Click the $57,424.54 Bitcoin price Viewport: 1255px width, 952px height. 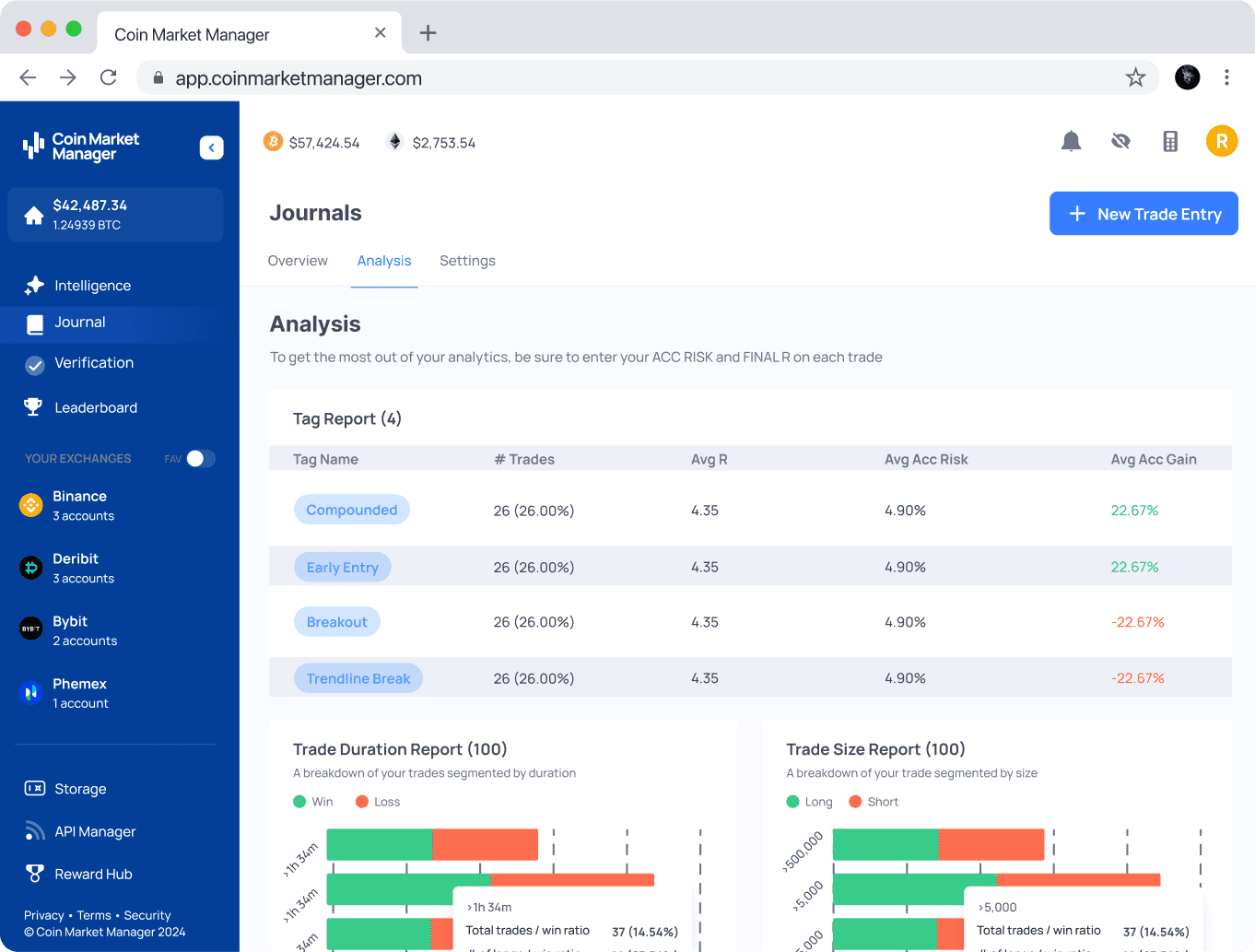324,143
